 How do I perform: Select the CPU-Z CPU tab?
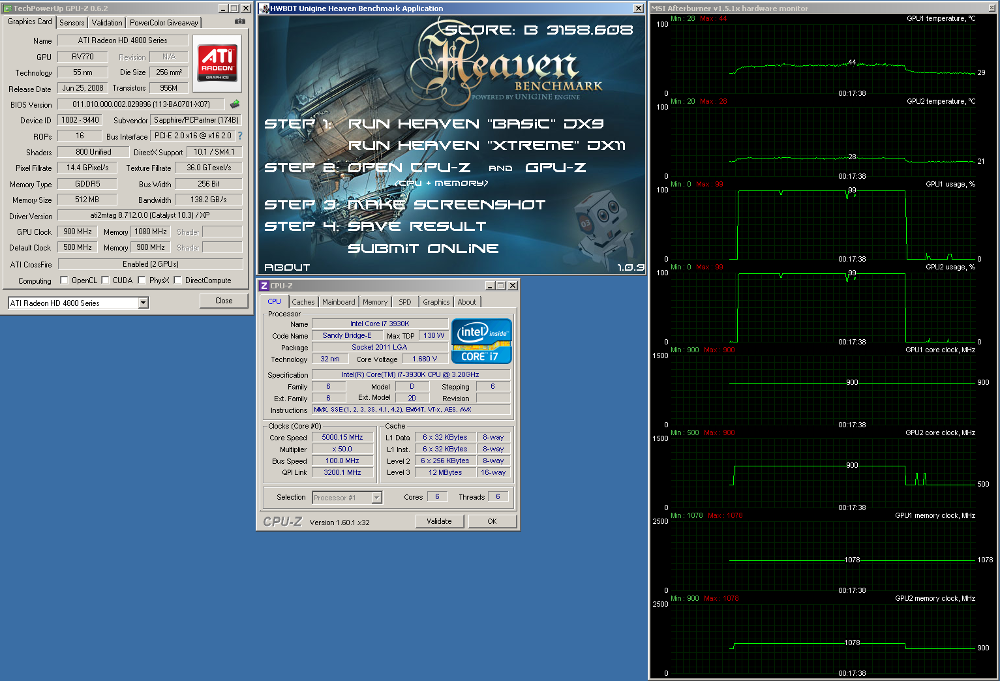pyautogui.click(x=274, y=302)
